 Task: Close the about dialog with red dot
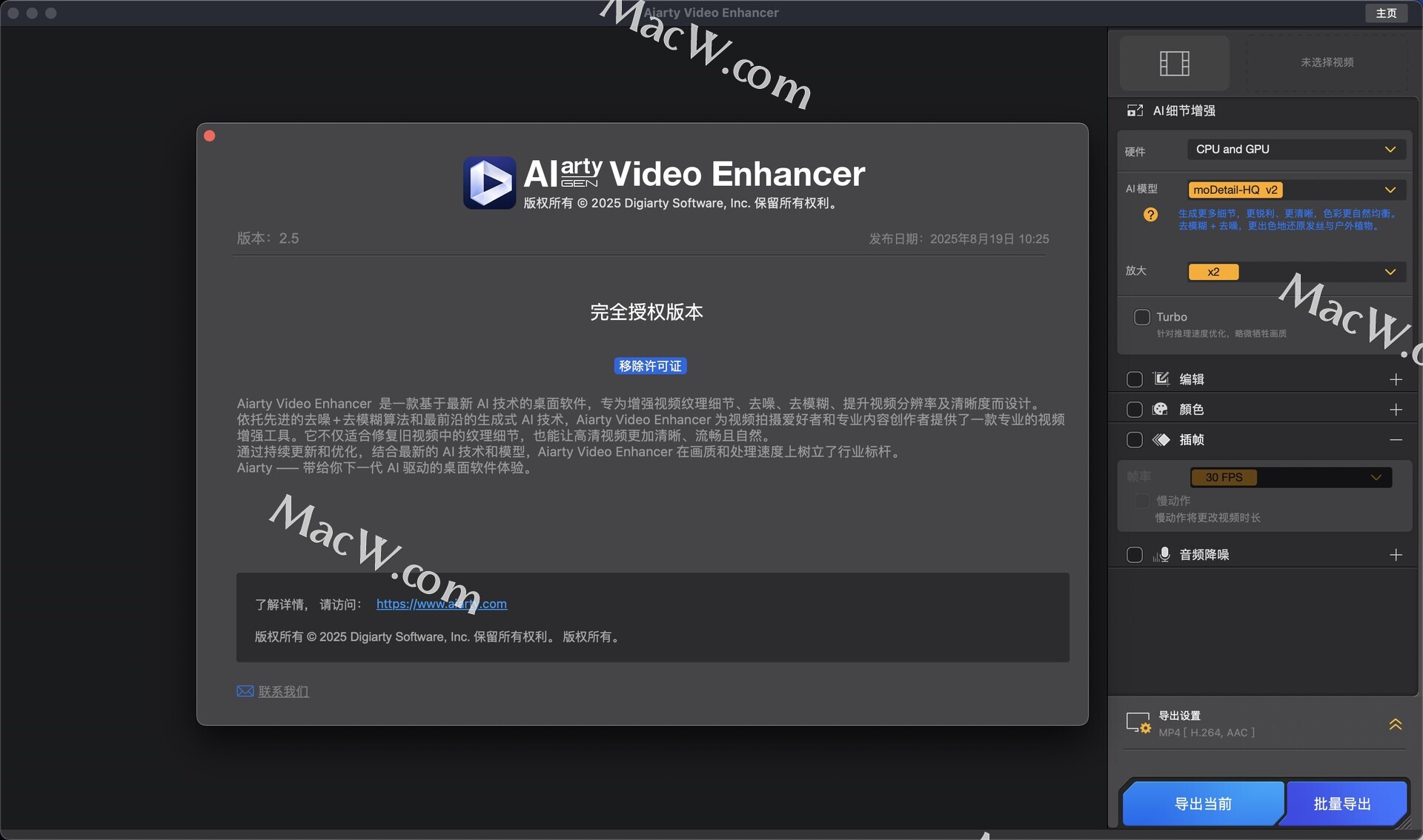pos(210,136)
